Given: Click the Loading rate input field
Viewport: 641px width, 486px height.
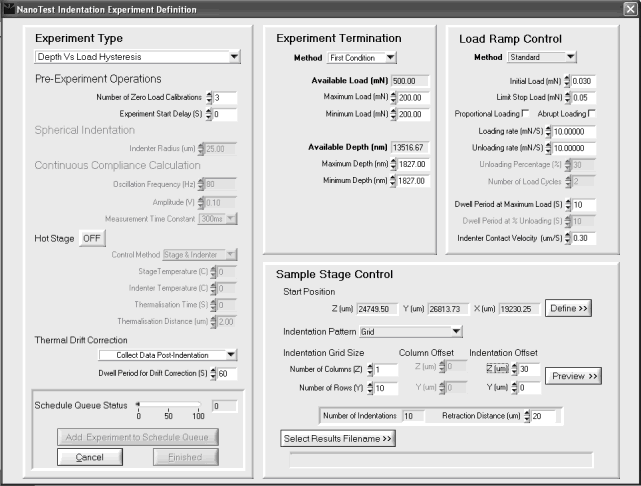Looking at the screenshot, I should tap(574, 132).
